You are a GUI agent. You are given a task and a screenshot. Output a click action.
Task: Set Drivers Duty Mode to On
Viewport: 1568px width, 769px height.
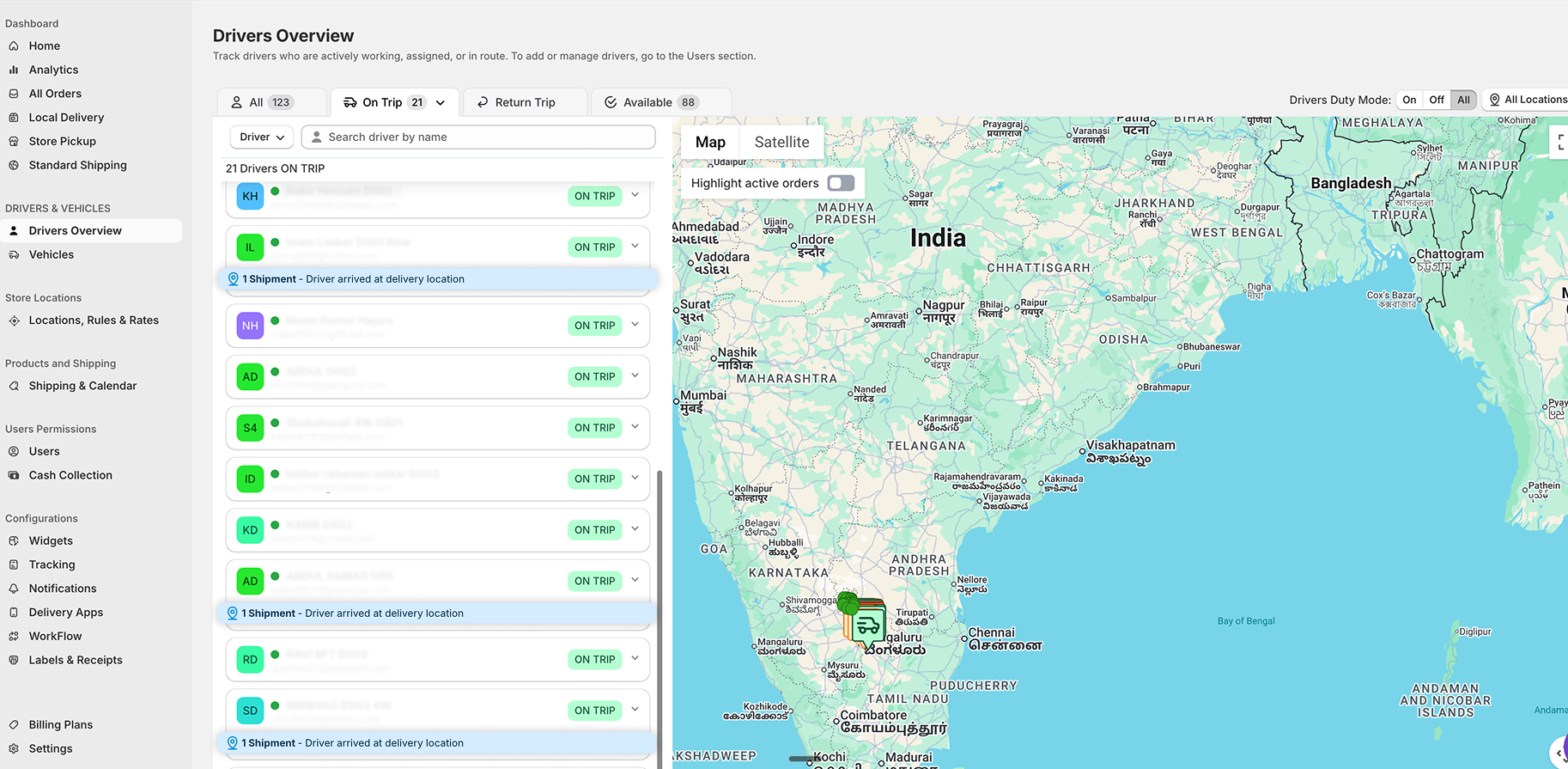click(x=1409, y=100)
